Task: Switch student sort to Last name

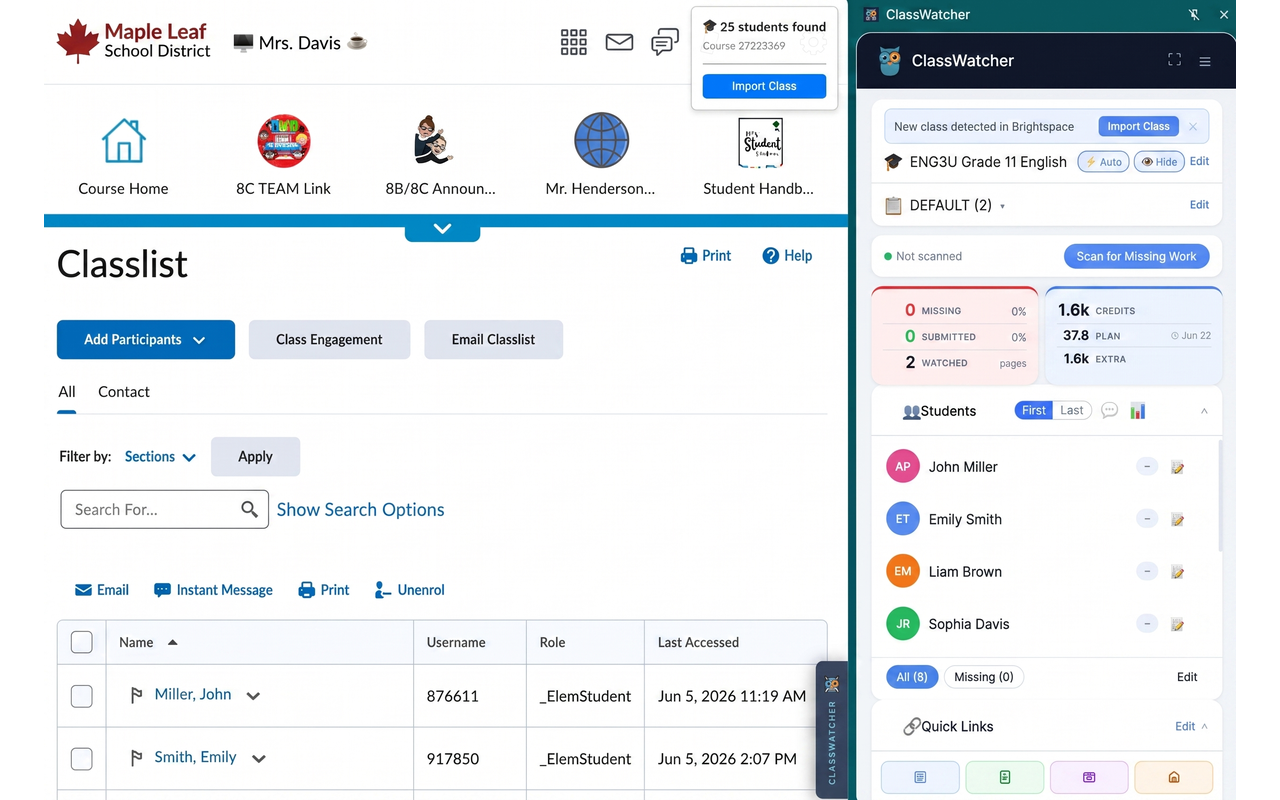Action: tap(1072, 411)
